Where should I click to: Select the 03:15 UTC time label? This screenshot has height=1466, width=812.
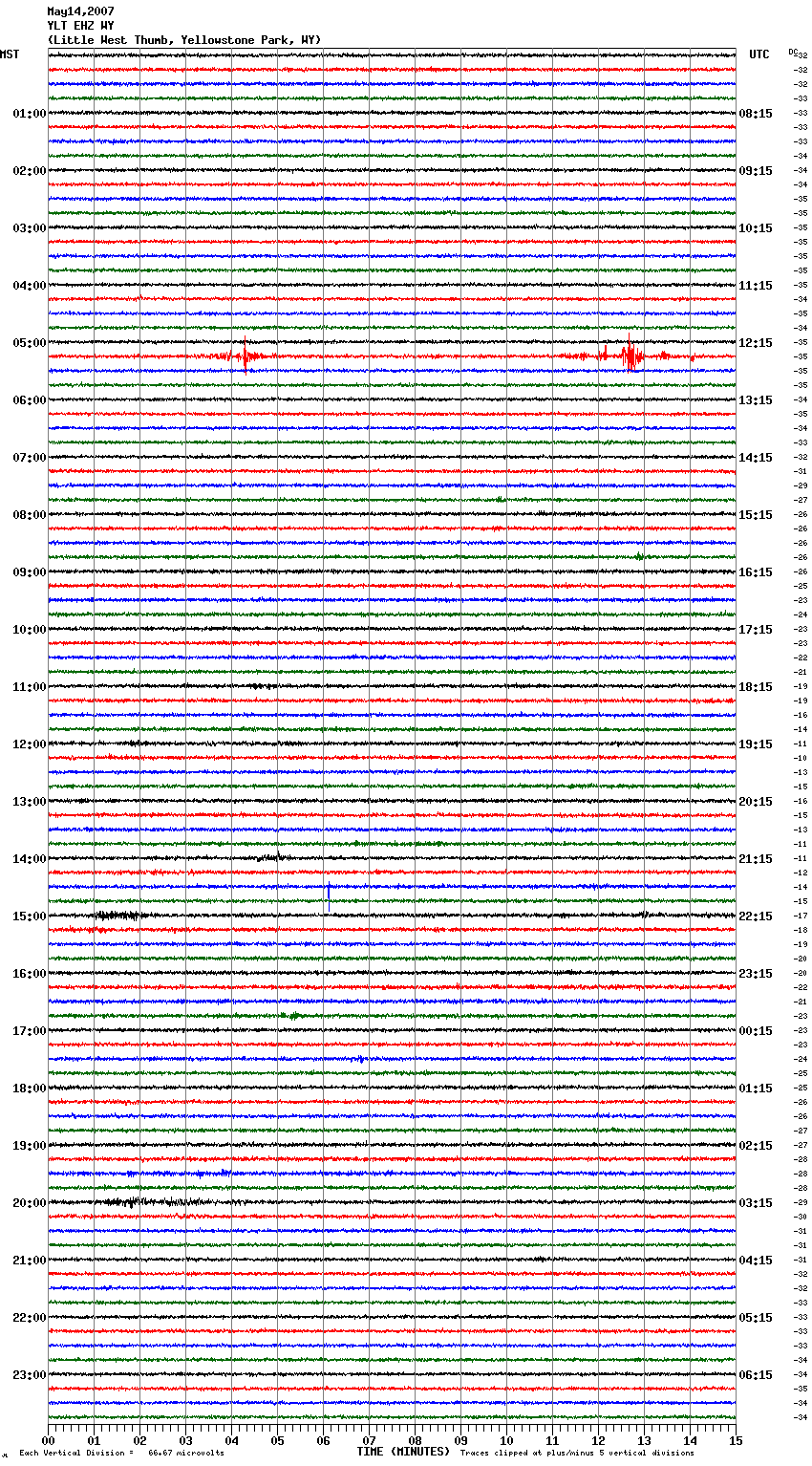756,1203
